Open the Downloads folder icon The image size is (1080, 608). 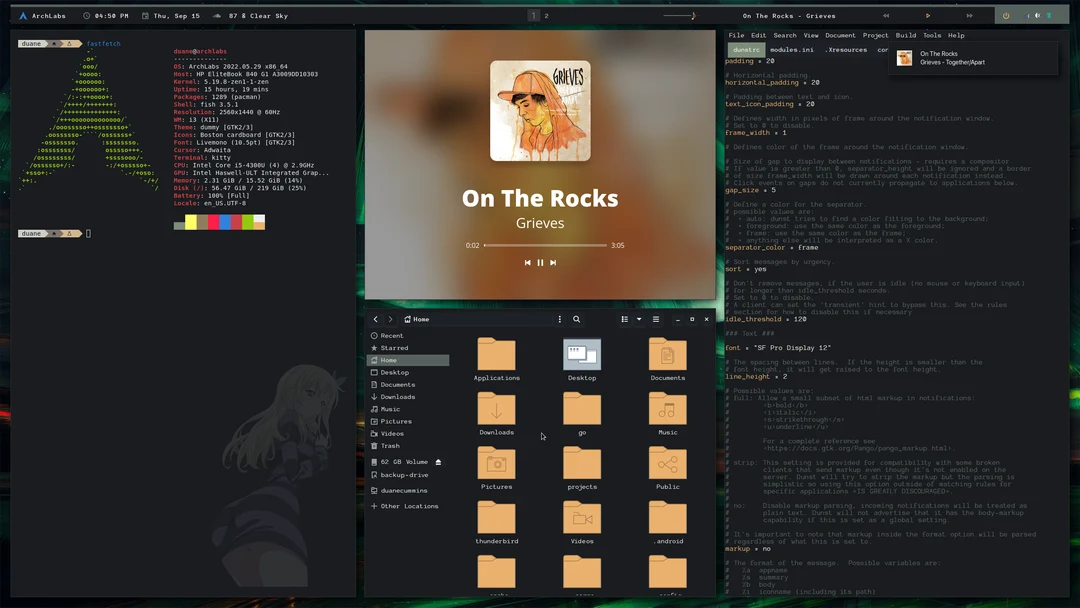coord(496,409)
